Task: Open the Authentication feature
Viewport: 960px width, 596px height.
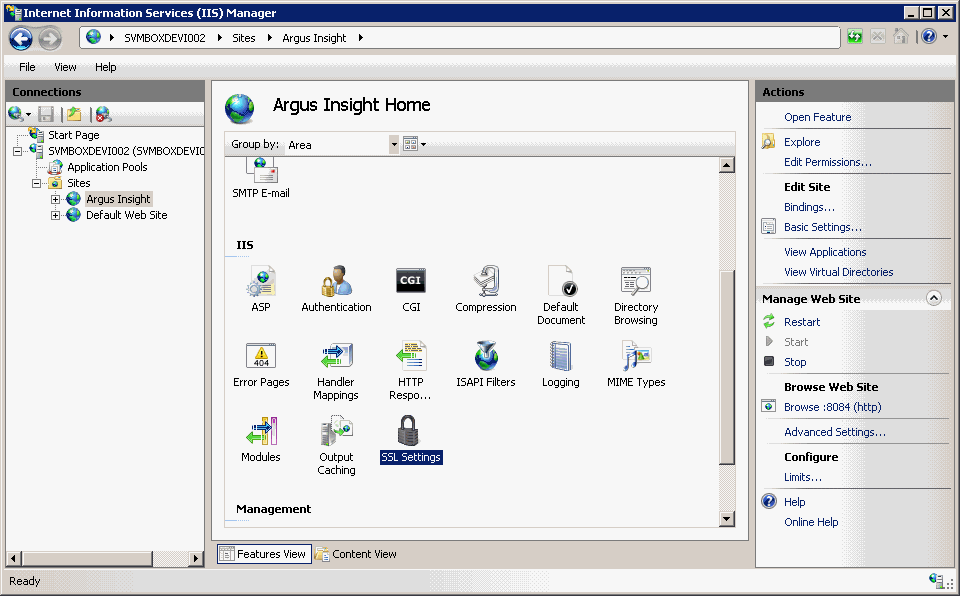Action: (x=336, y=289)
